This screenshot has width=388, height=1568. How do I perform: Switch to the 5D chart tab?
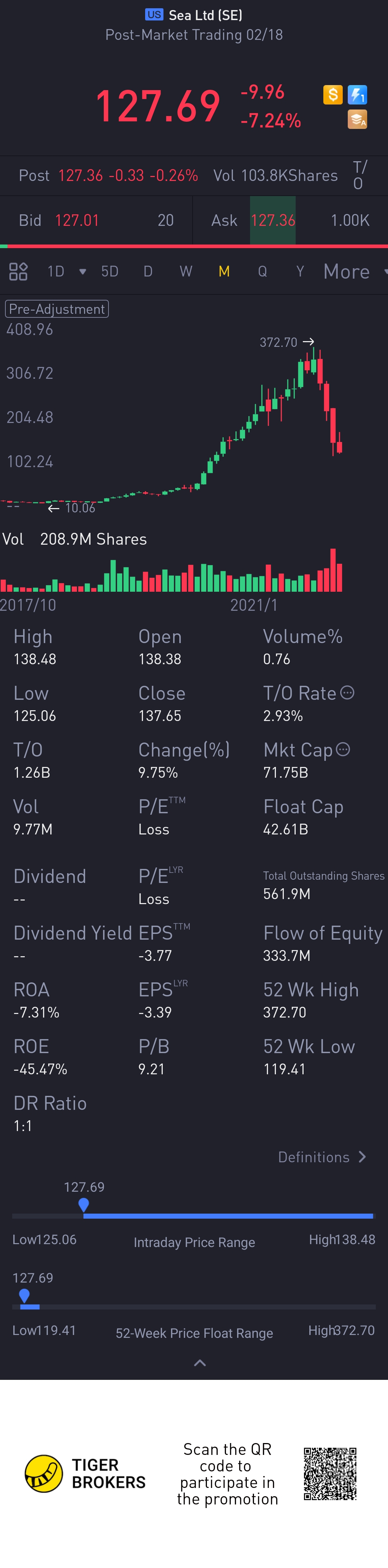pos(110,271)
